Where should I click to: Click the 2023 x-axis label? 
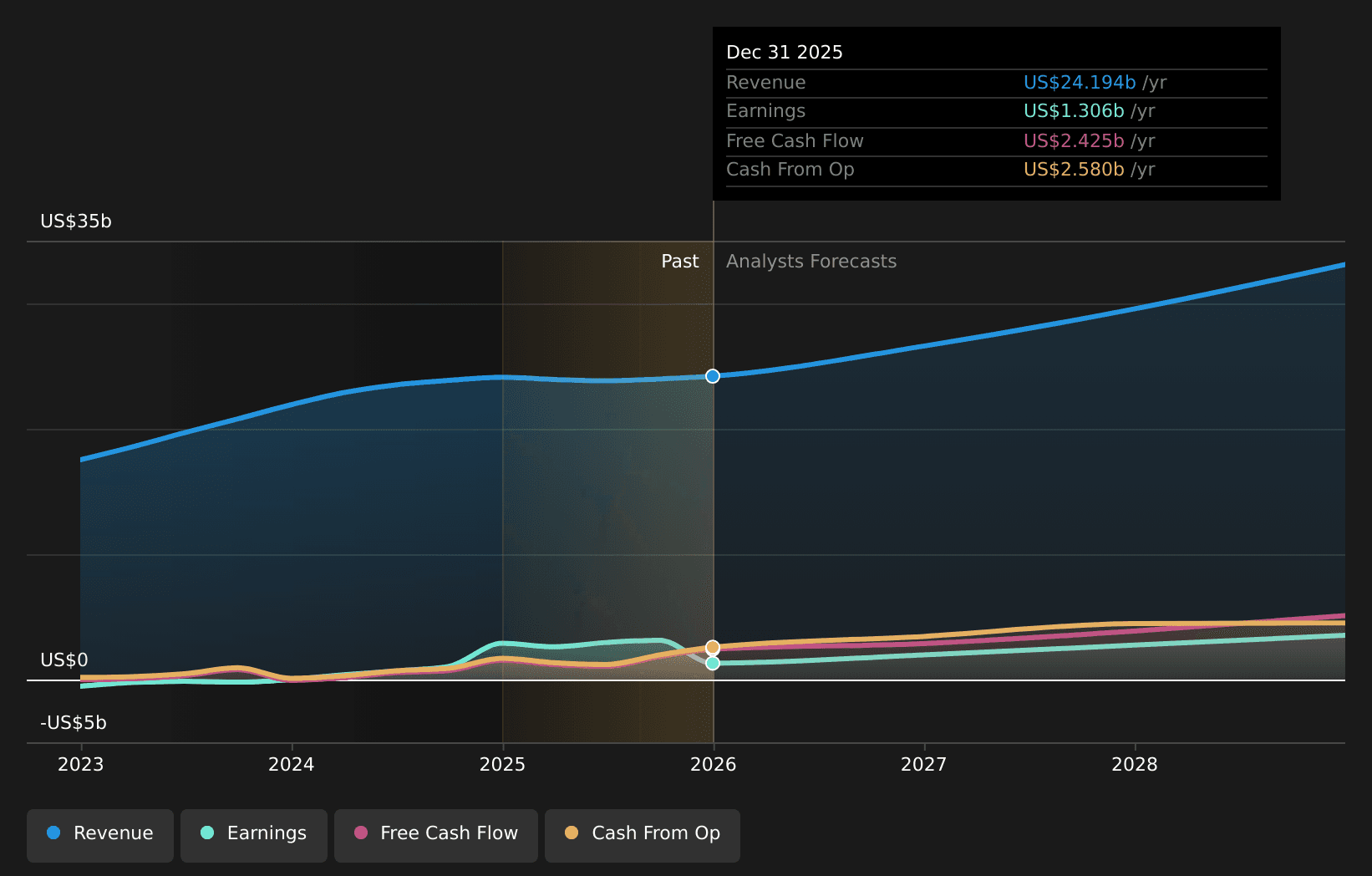coord(81,765)
